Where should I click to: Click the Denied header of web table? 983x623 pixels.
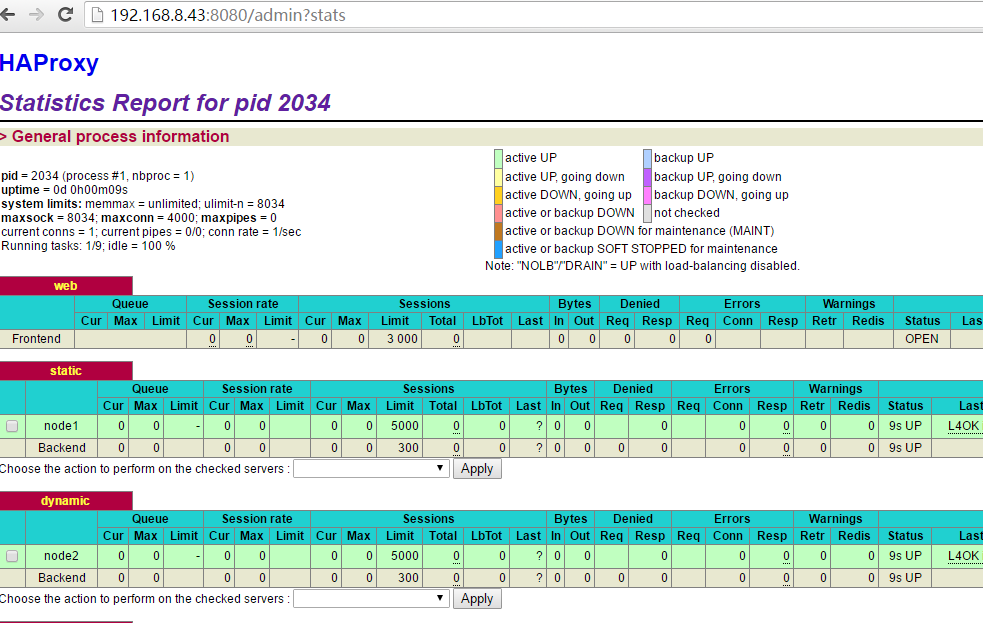(639, 304)
